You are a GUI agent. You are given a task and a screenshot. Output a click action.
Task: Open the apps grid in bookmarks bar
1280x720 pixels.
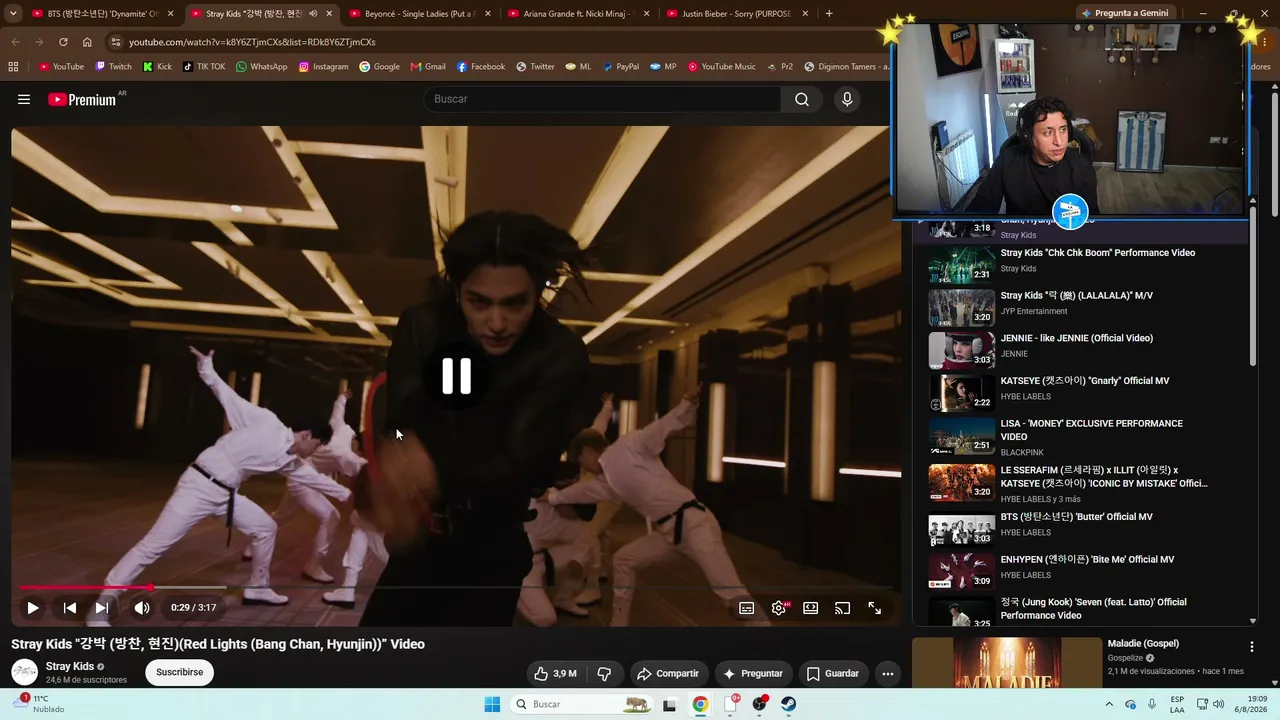(x=13, y=67)
